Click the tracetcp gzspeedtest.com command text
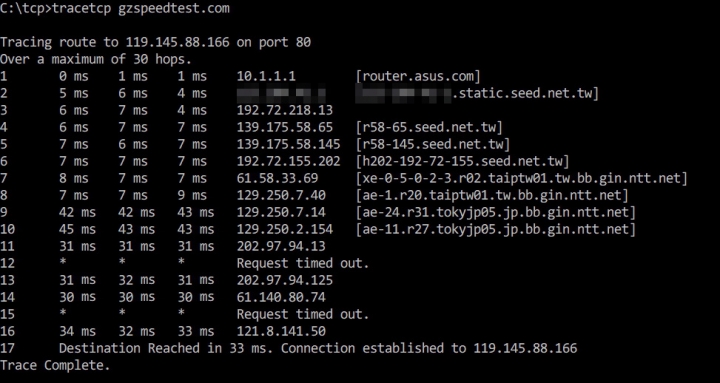This screenshot has height=383, width=720. click(x=141, y=9)
